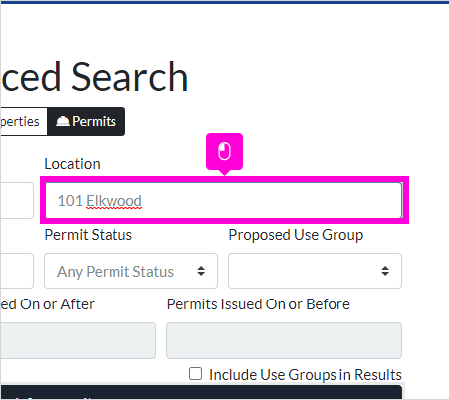
Task: Click the Permit Status up-down arrow icon
Action: click(201, 271)
